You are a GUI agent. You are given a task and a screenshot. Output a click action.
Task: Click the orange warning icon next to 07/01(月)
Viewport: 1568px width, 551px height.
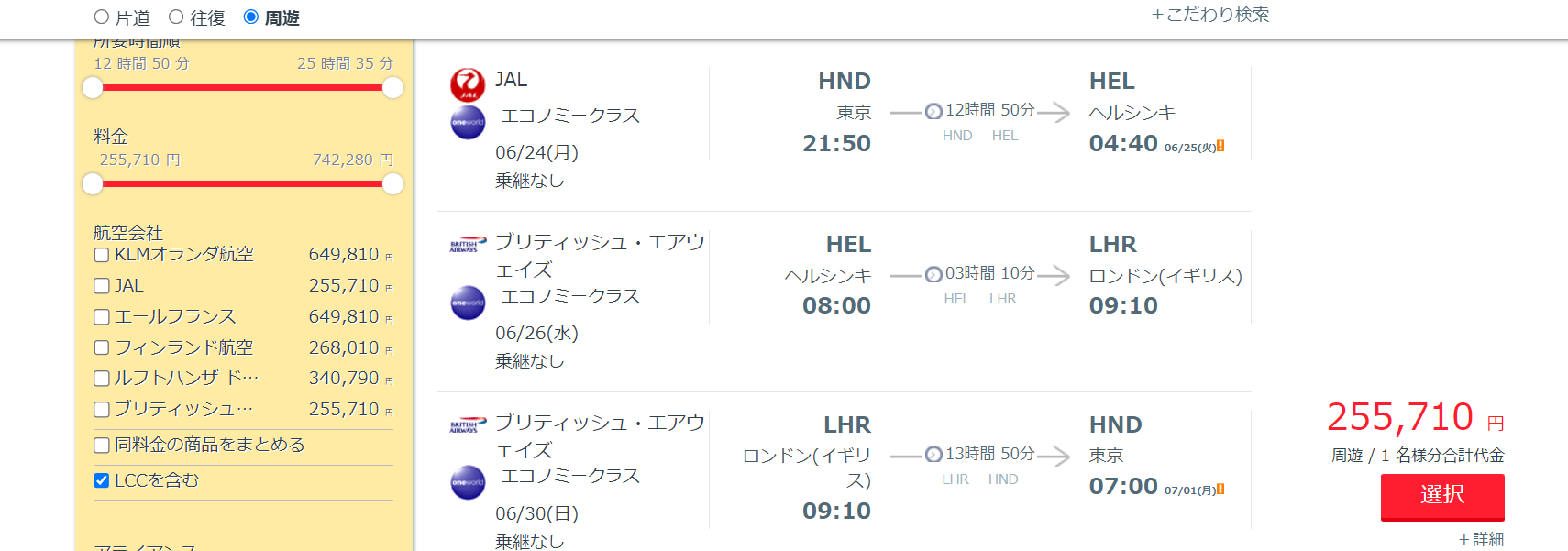(1220, 490)
